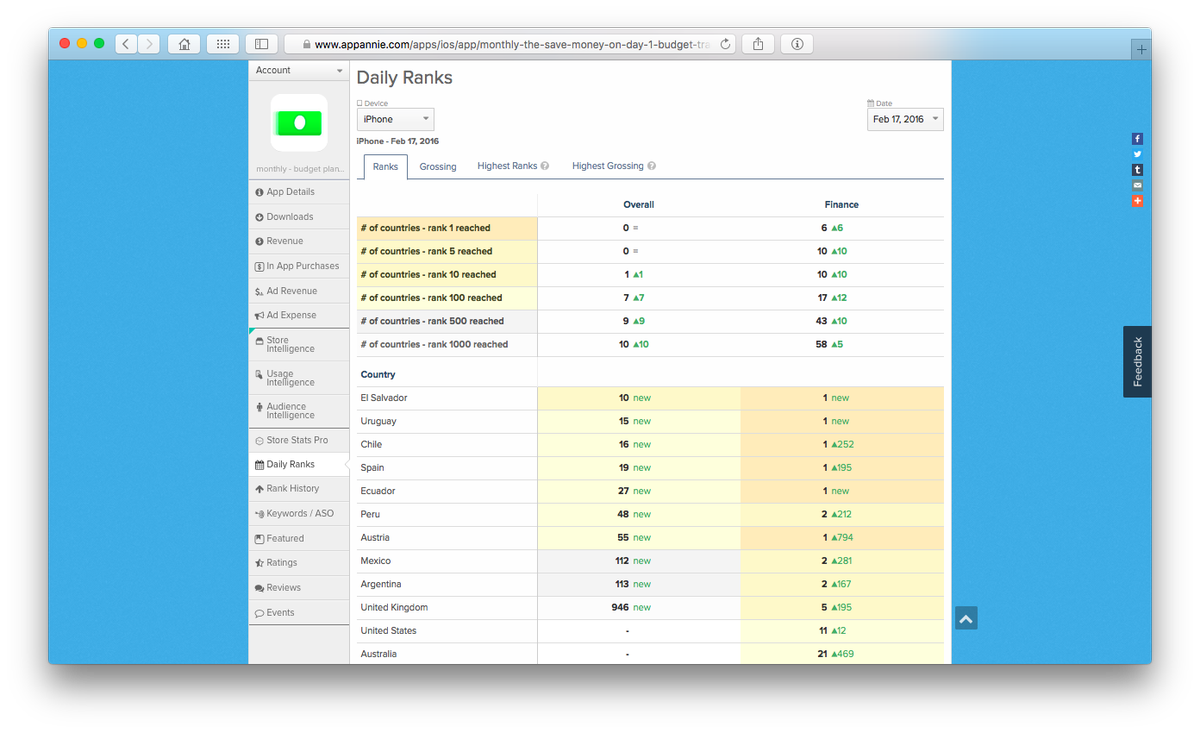The height and width of the screenshot is (733, 1200).
Task: Click the Highest Grossing help question icon
Action: coord(652,166)
